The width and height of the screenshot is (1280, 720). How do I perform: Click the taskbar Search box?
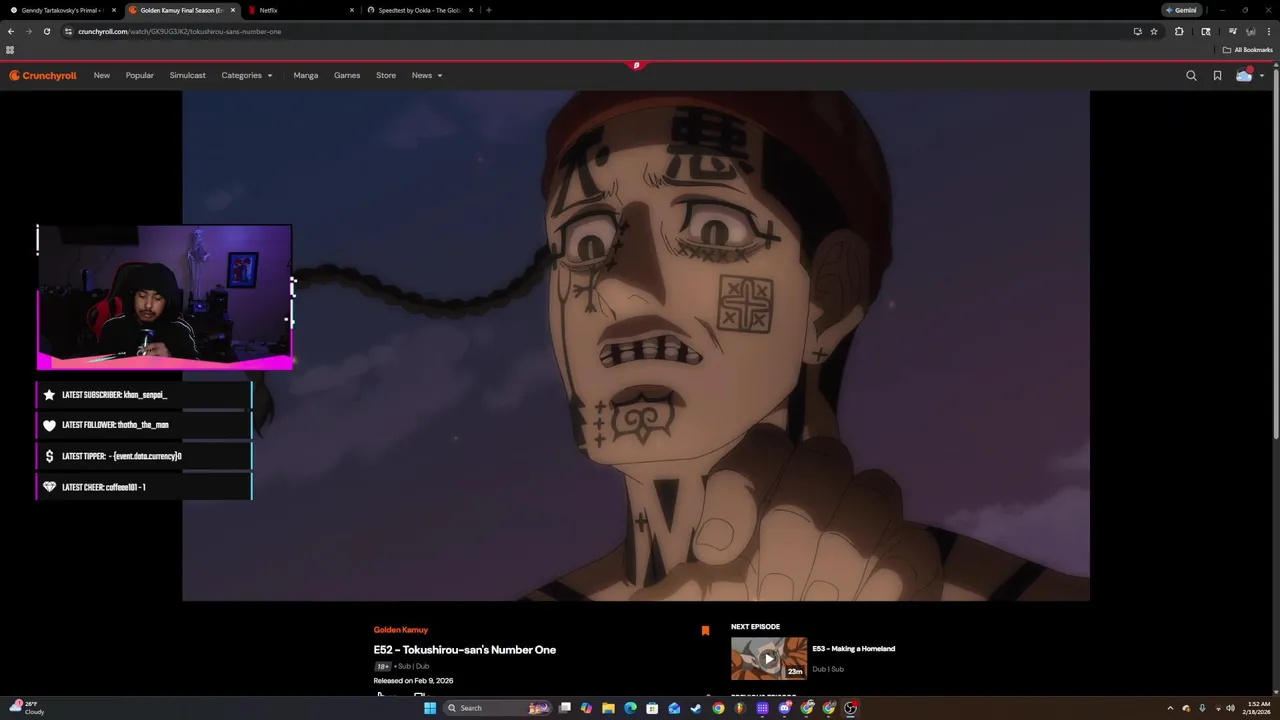[497, 708]
